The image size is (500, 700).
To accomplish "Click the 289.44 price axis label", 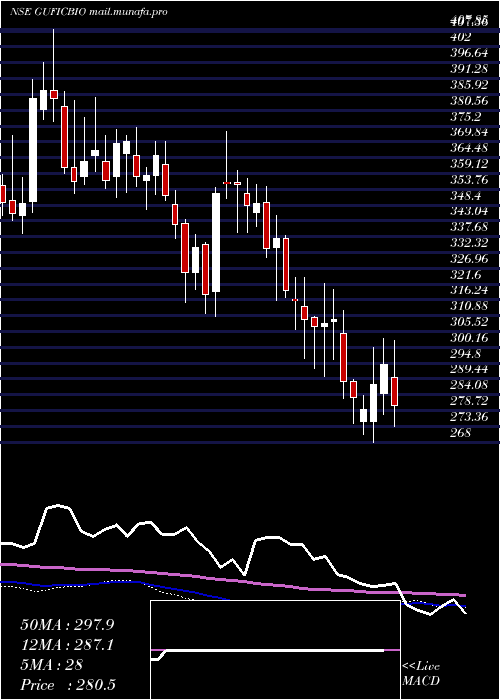I will [471, 369].
